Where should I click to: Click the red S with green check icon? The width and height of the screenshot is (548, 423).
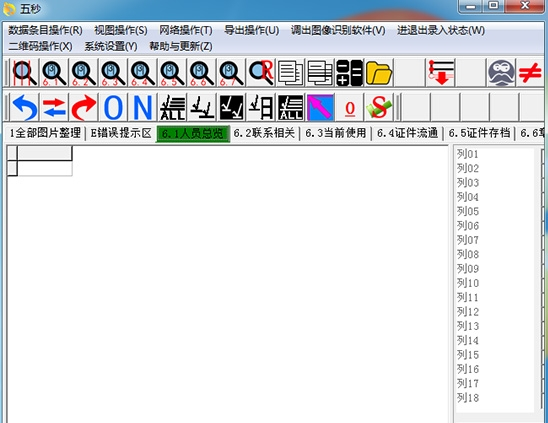379,107
